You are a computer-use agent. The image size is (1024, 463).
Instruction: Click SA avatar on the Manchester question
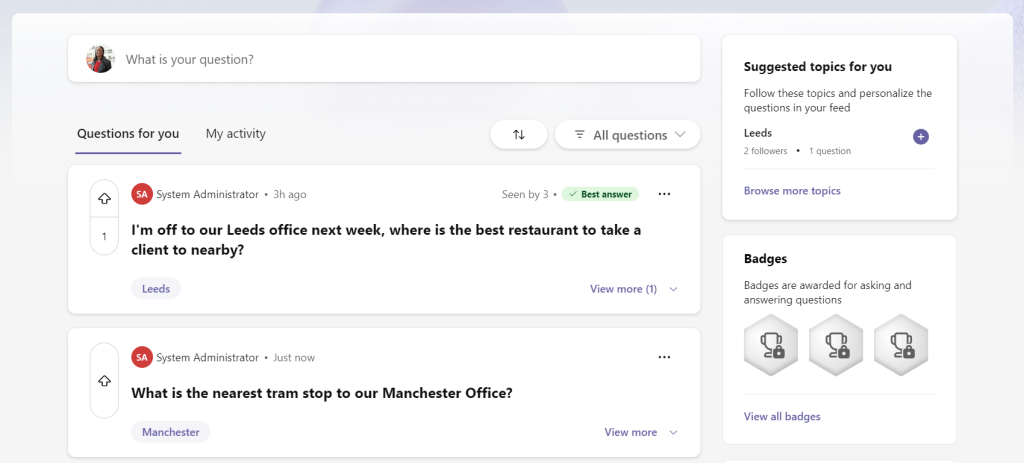142,357
